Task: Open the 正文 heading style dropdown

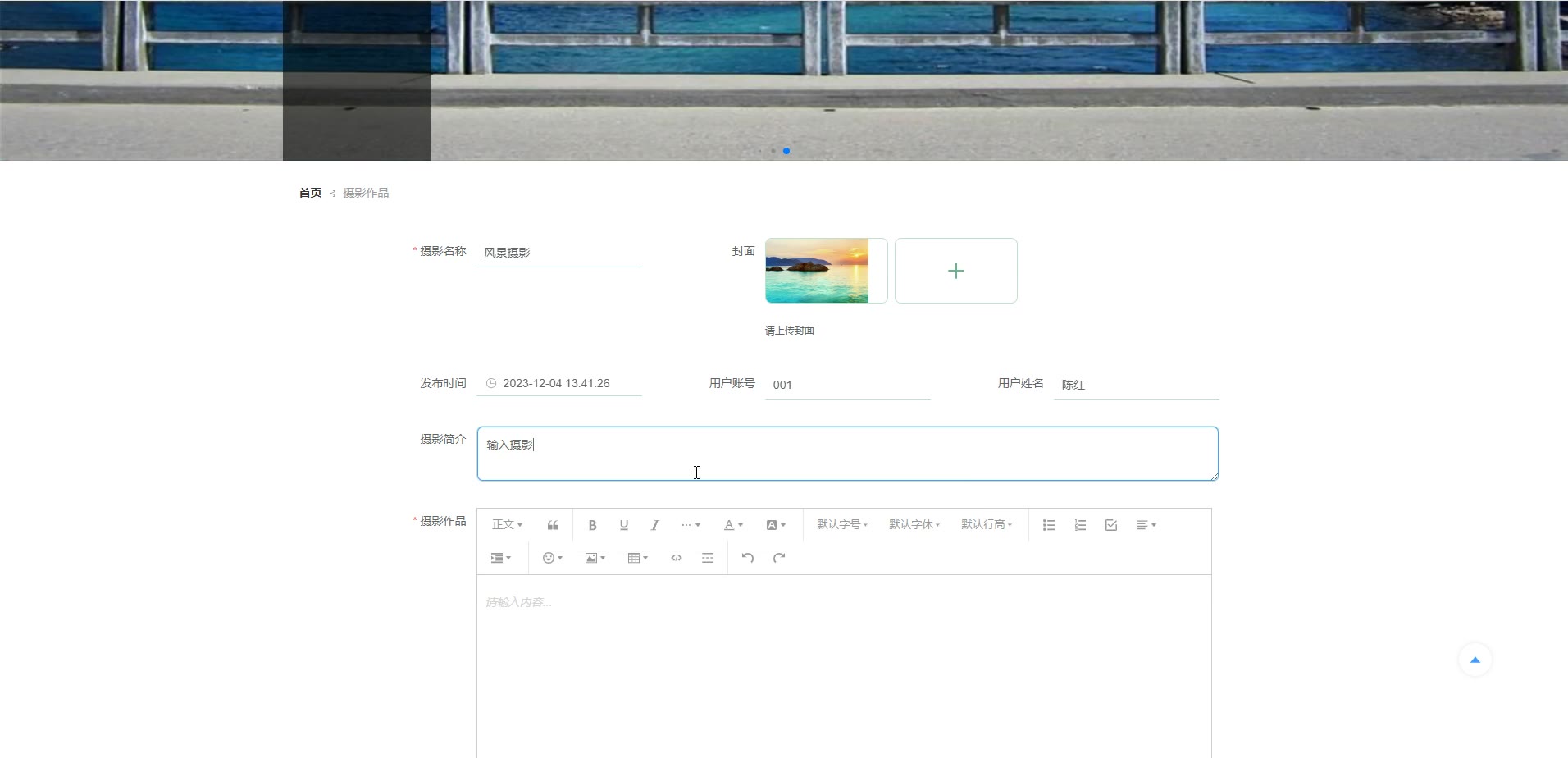Action: (x=507, y=525)
